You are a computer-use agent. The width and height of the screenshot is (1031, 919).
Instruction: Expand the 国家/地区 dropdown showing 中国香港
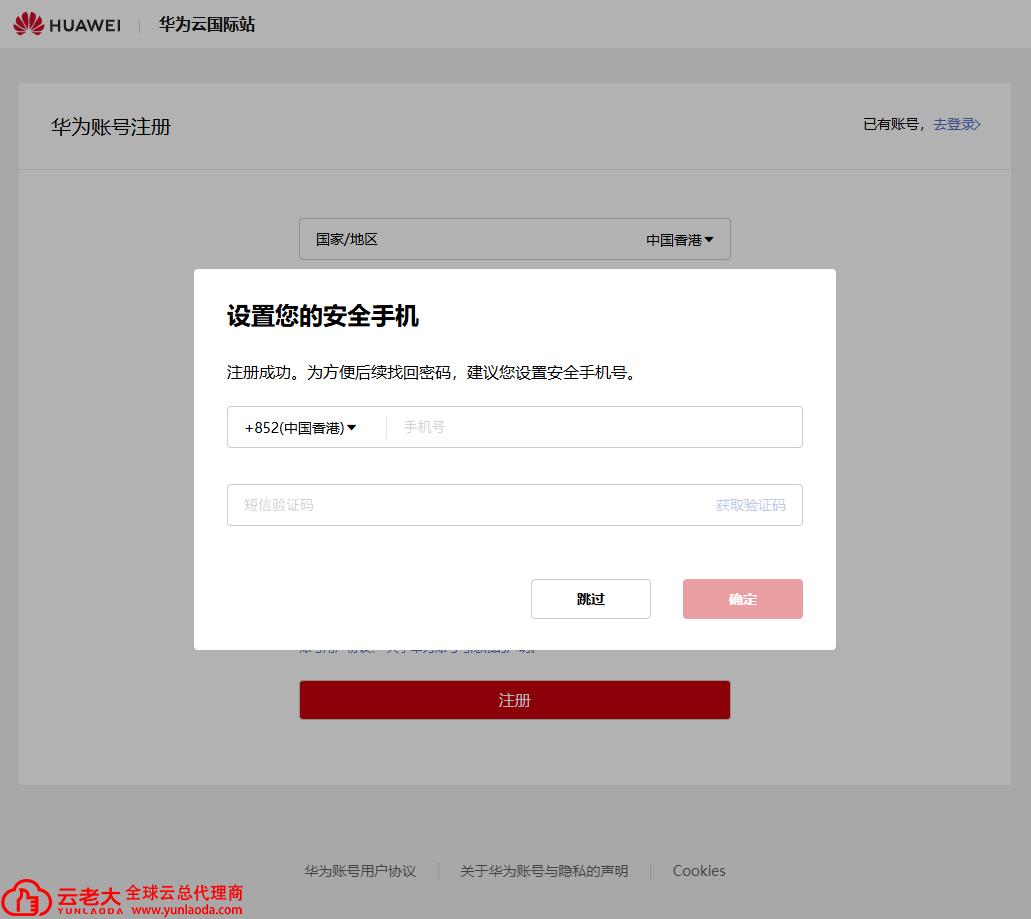(679, 240)
